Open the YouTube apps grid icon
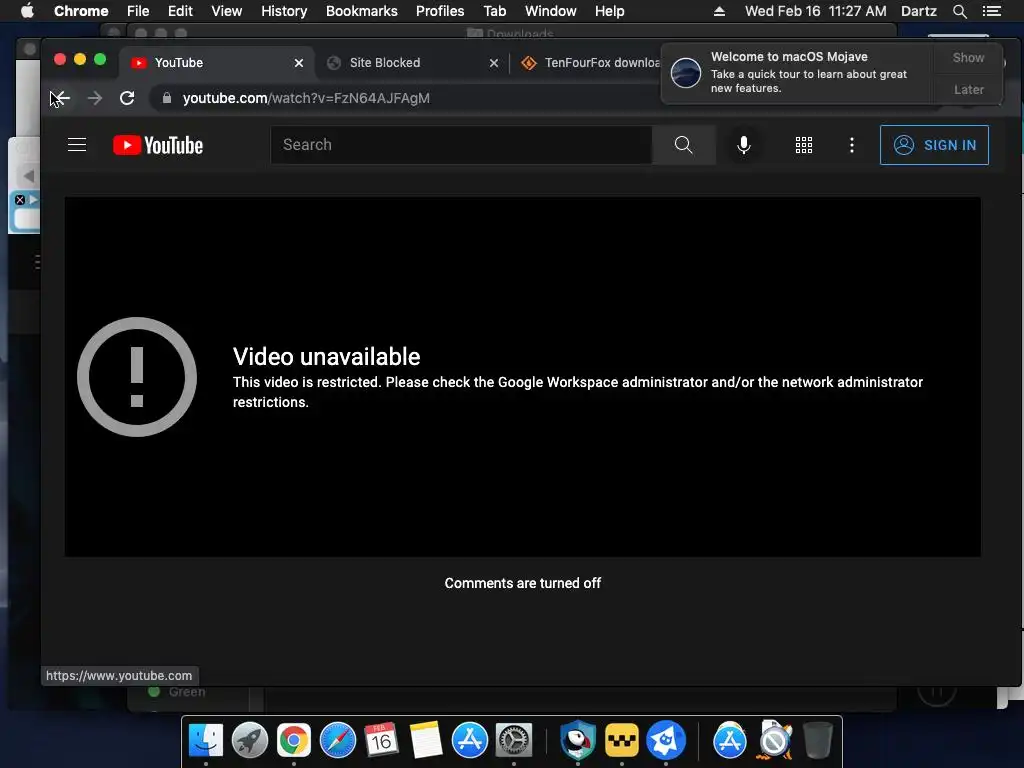 pyautogui.click(x=804, y=145)
